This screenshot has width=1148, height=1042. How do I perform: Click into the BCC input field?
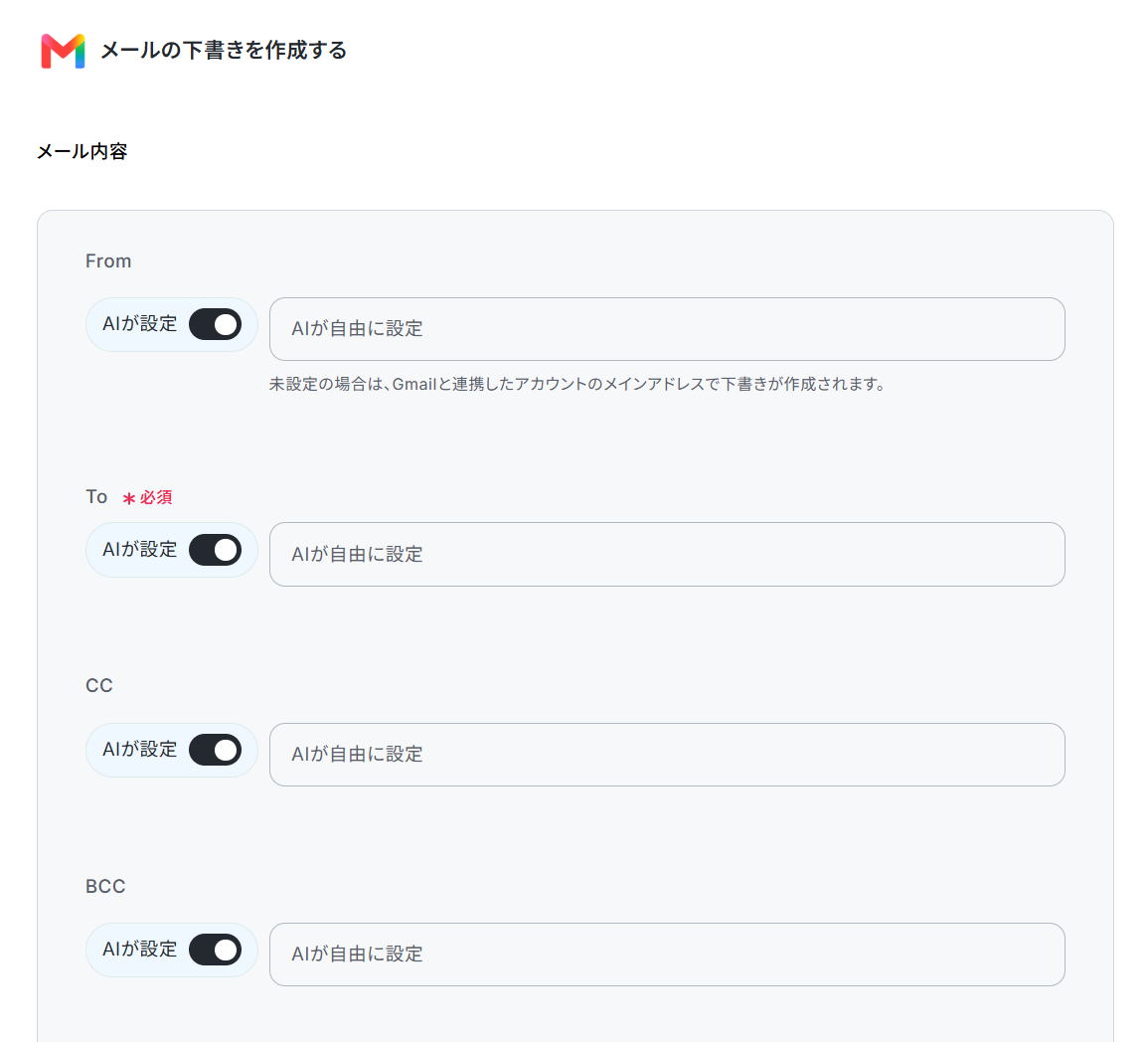click(667, 955)
